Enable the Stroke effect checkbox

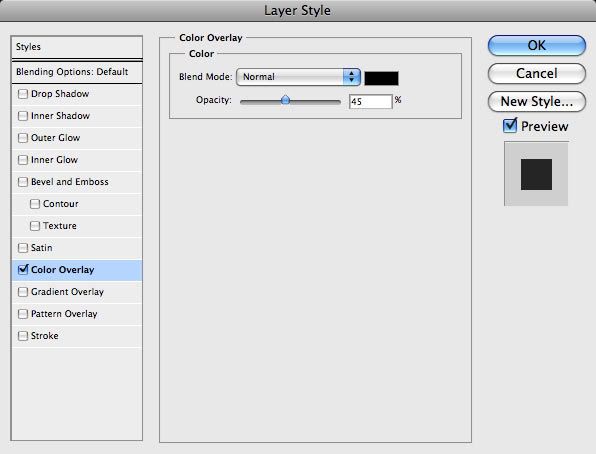click(23, 336)
